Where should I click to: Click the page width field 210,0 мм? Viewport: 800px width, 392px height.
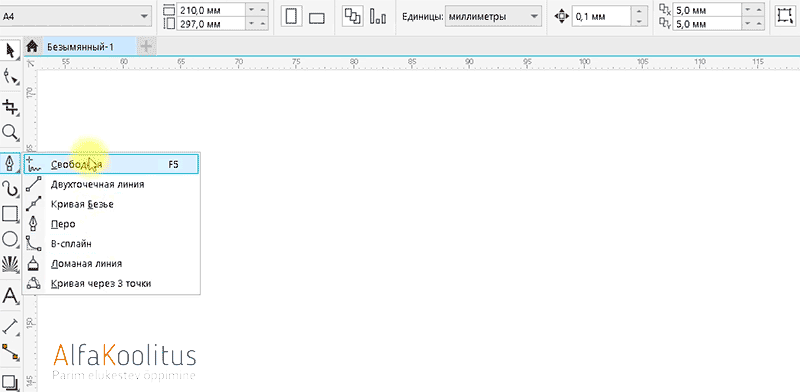tap(210, 10)
